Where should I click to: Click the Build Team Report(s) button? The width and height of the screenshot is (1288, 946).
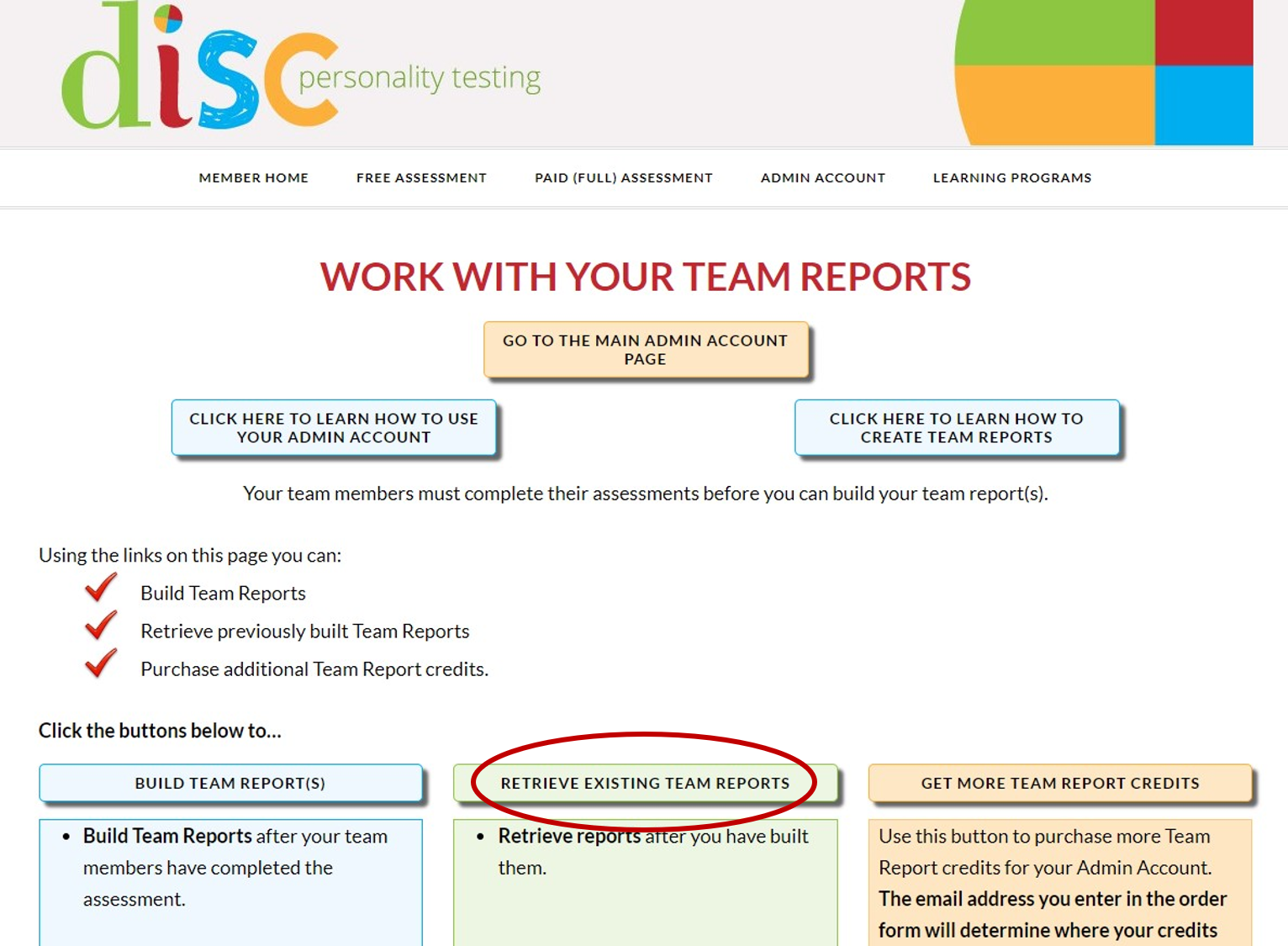pos(230,783)
